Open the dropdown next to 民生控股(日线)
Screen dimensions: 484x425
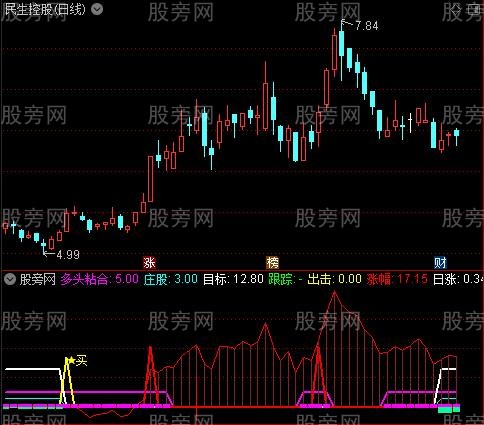[97, 10]
